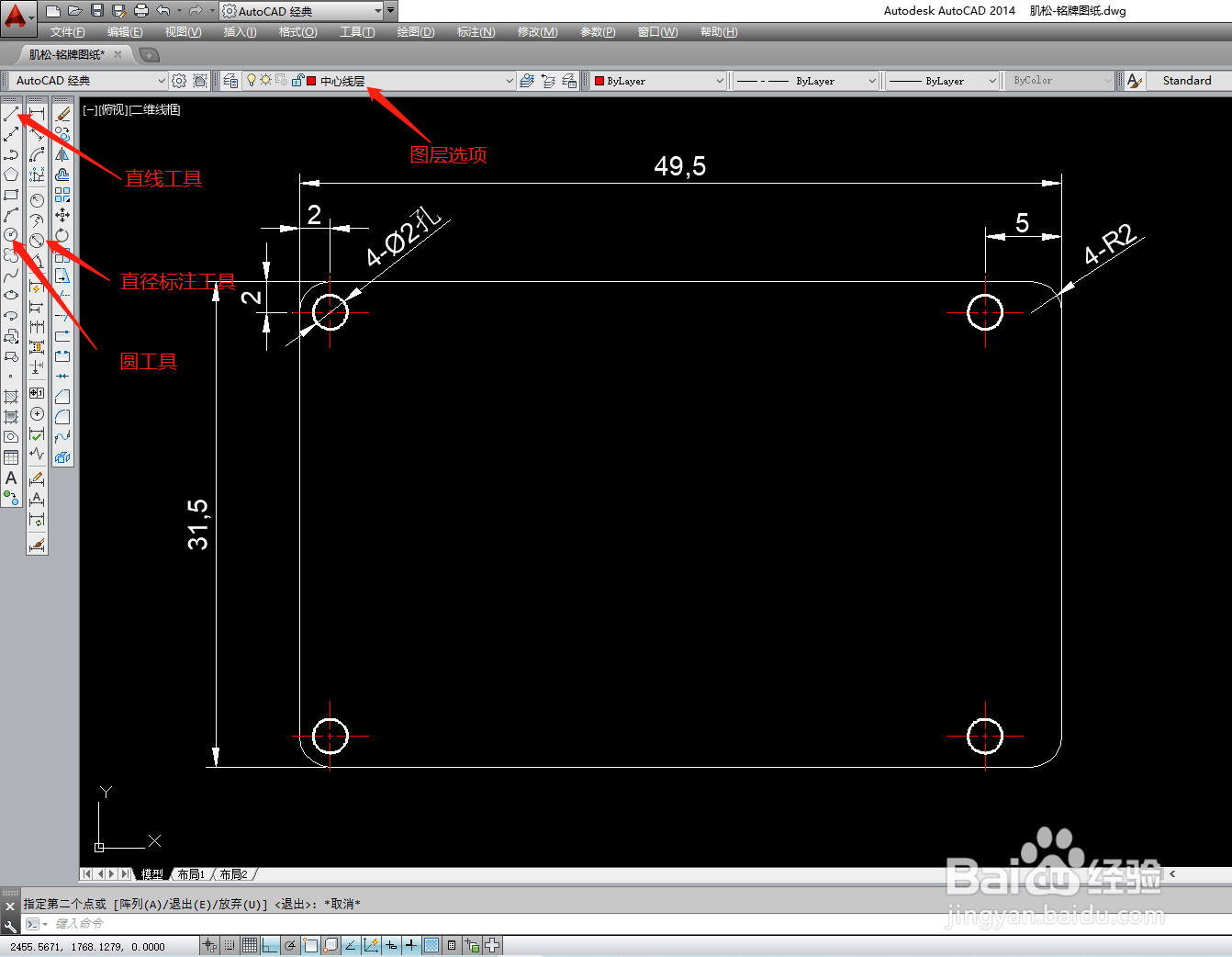The image size is (1232, 957).
Task: Toggle Polar tracking in status bar
Action: click(x=290, y=945)
